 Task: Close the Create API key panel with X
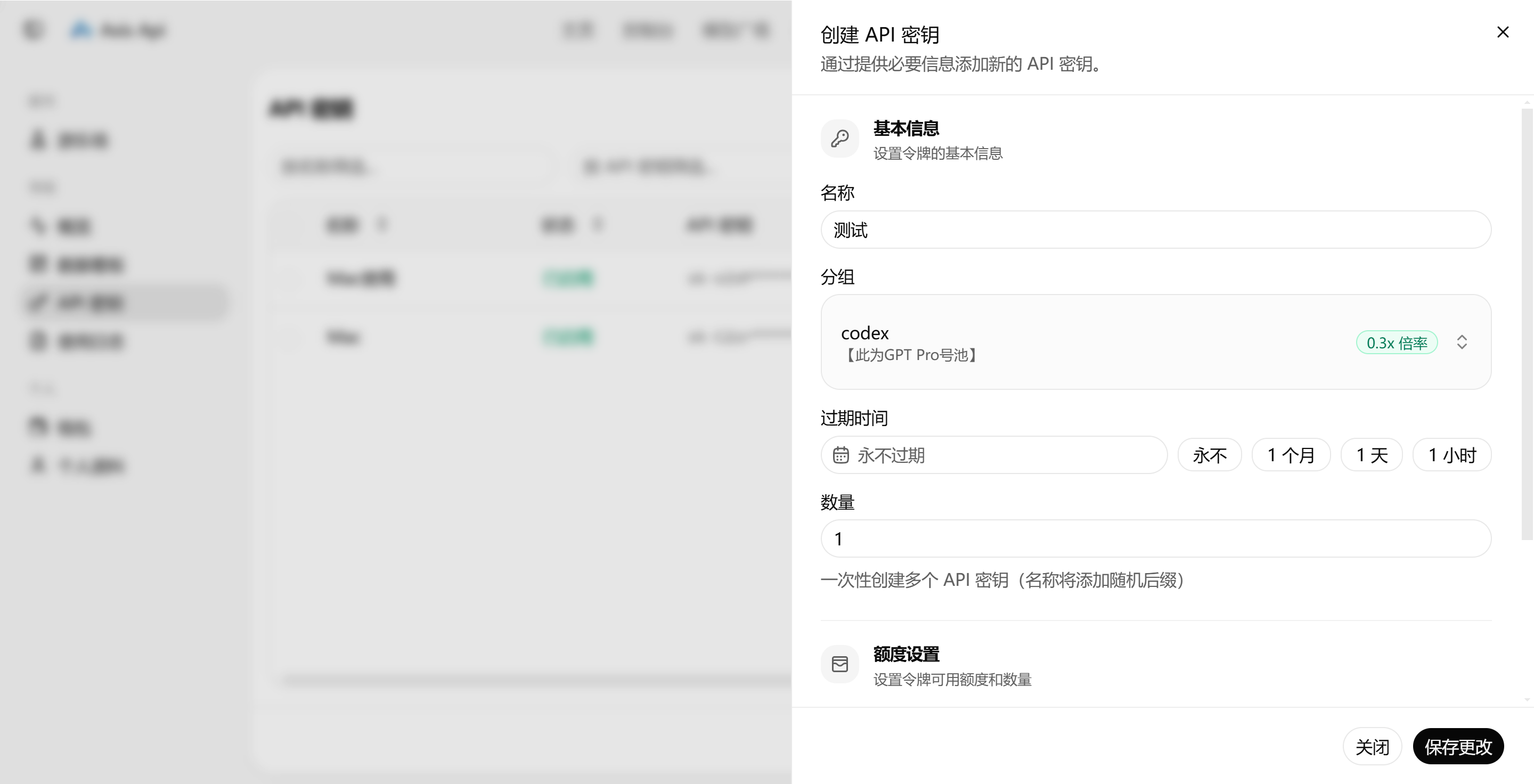1503,32
